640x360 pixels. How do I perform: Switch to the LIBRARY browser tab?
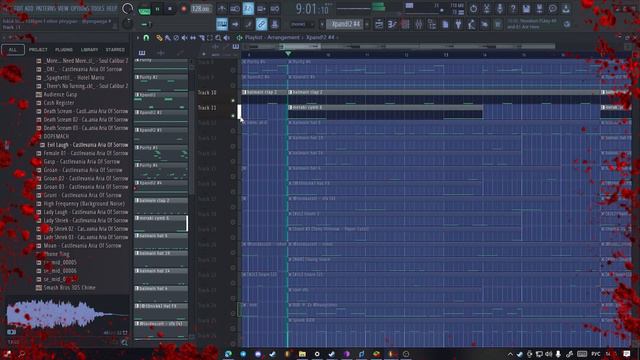click(x=89, y=50)
